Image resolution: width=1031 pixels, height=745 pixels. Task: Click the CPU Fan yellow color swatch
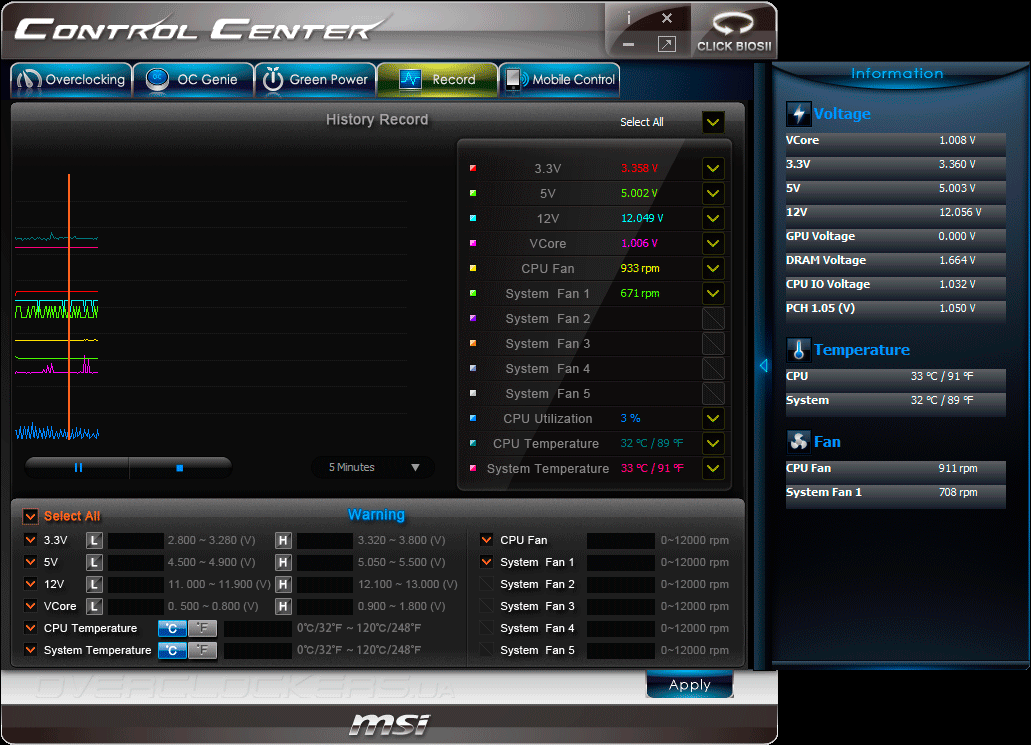[x=473, y=268]
